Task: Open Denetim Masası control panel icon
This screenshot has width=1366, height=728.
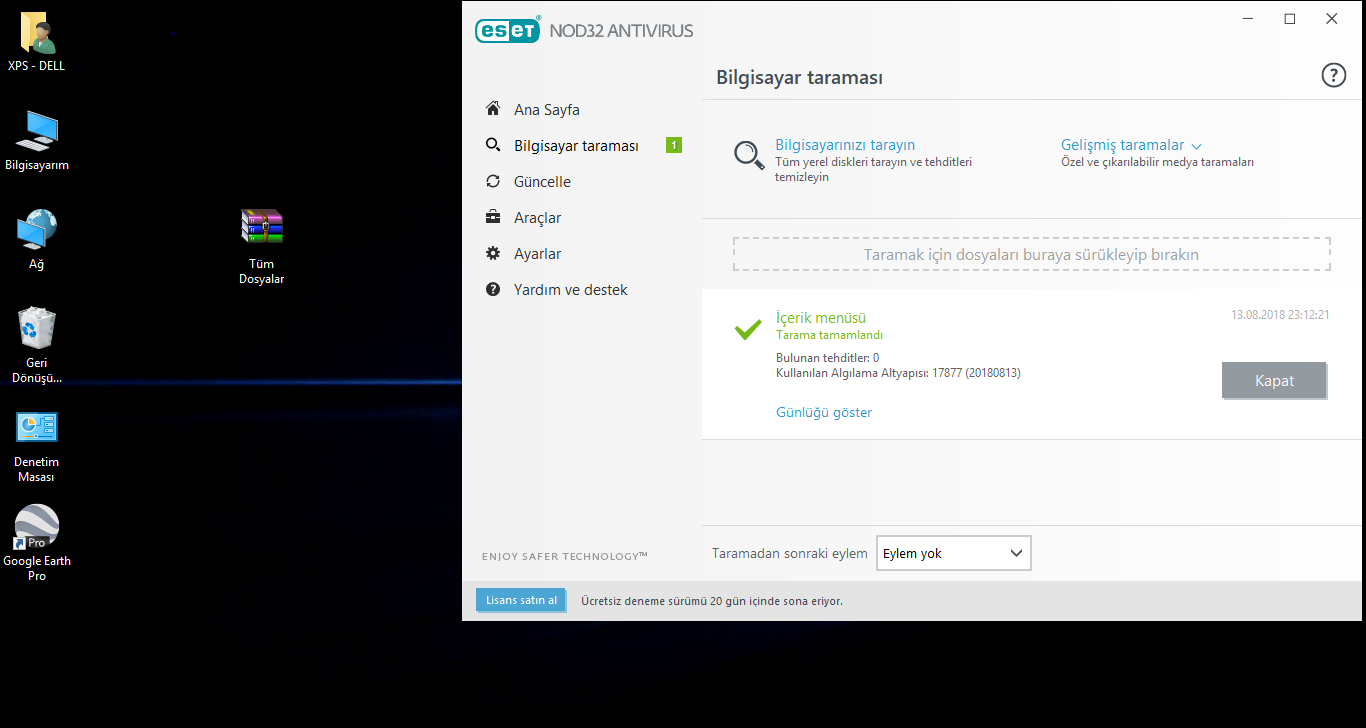Action: [37, 428]
